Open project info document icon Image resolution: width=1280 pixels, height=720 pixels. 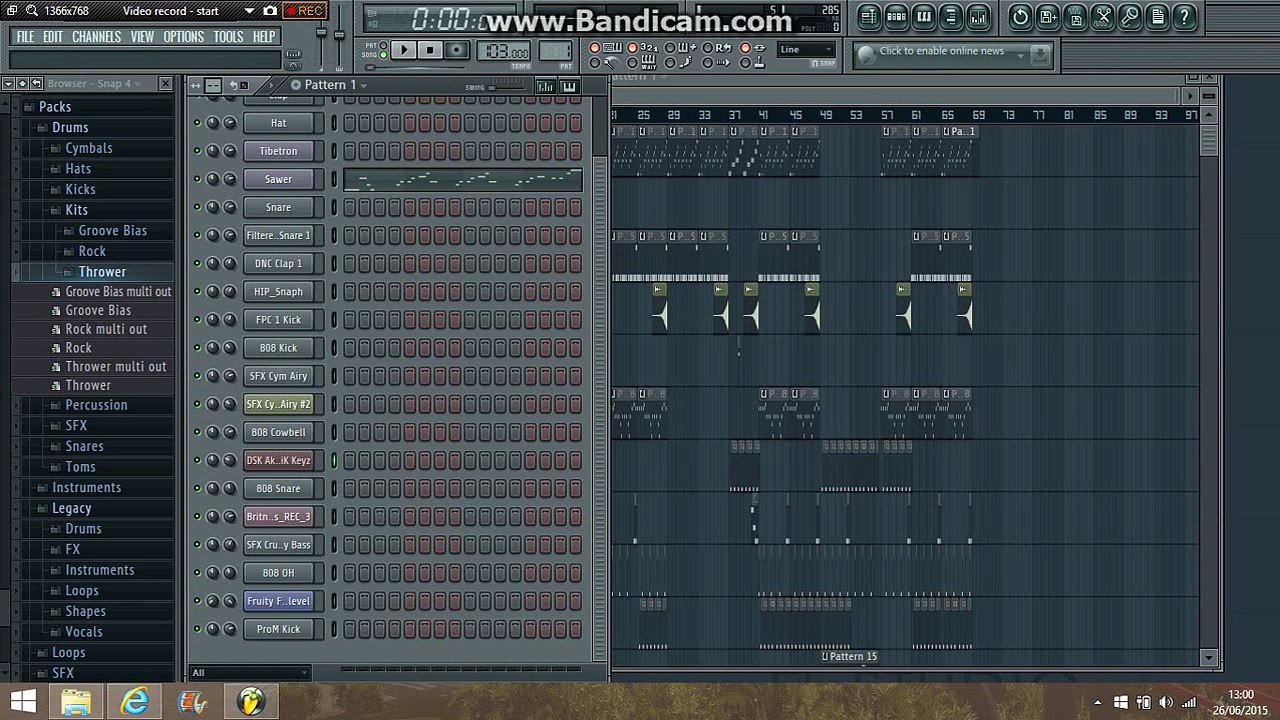coord(1157,16)
